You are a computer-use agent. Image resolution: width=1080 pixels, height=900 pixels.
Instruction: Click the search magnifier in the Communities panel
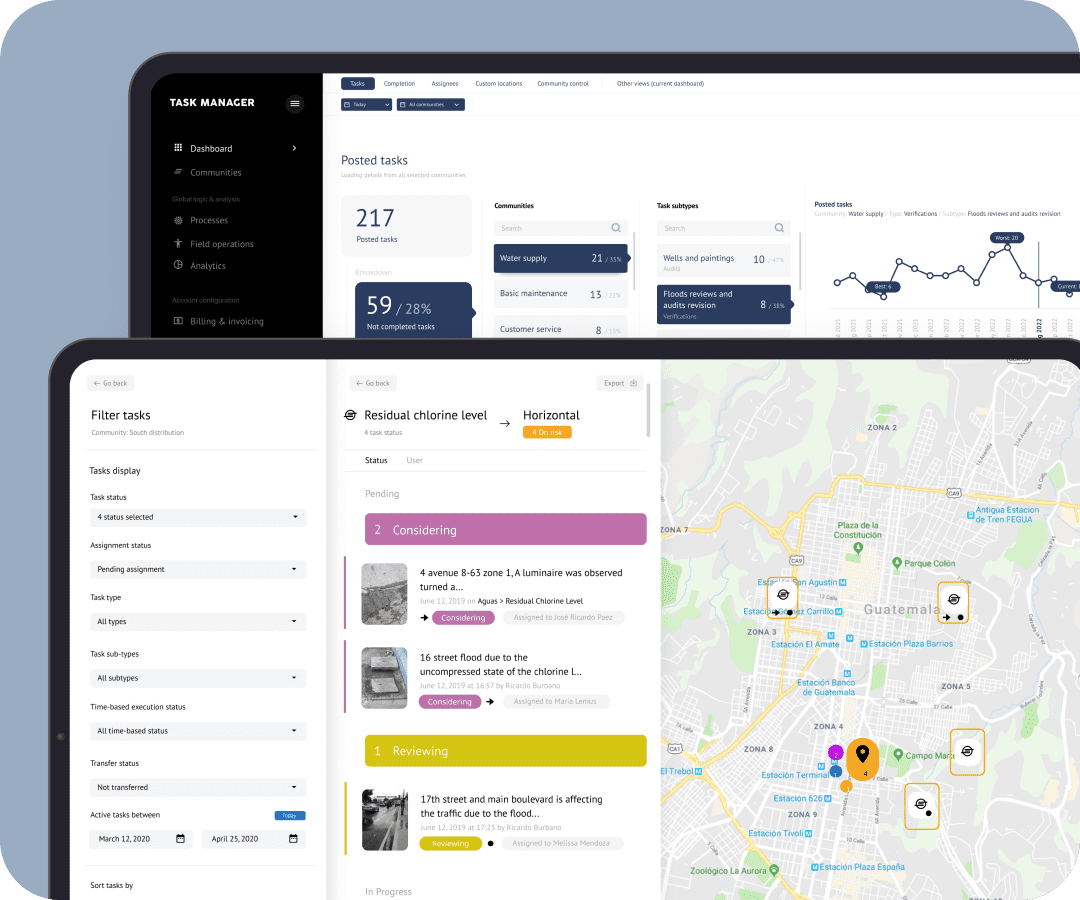[615, 227]
